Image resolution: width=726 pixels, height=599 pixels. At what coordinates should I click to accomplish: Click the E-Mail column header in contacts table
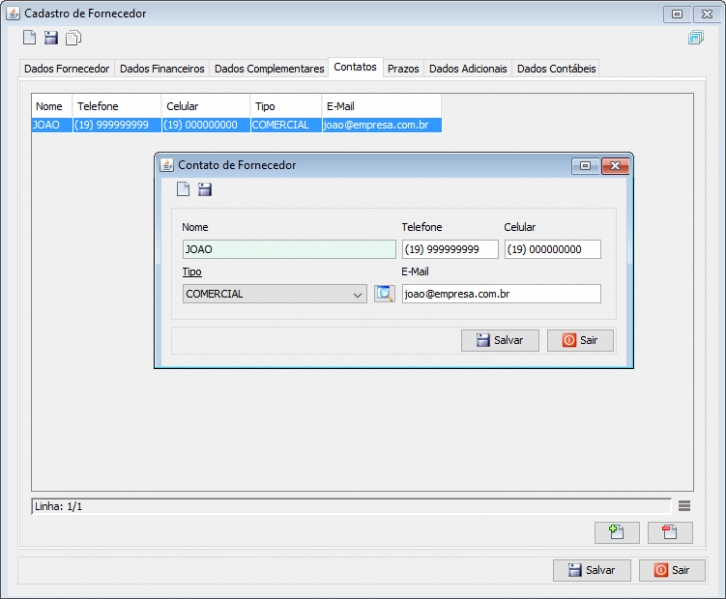click(x=382, y=106)
